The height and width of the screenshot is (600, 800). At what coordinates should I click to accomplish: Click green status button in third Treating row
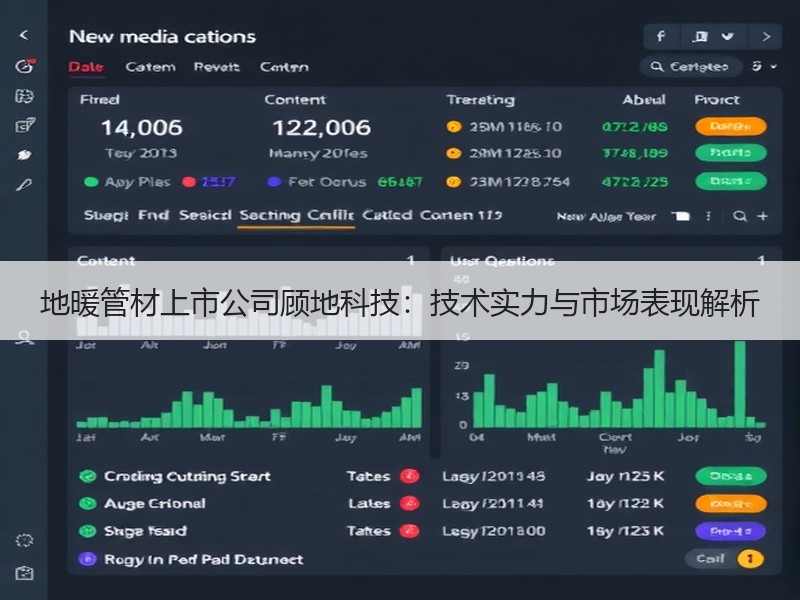pos(731,182)
